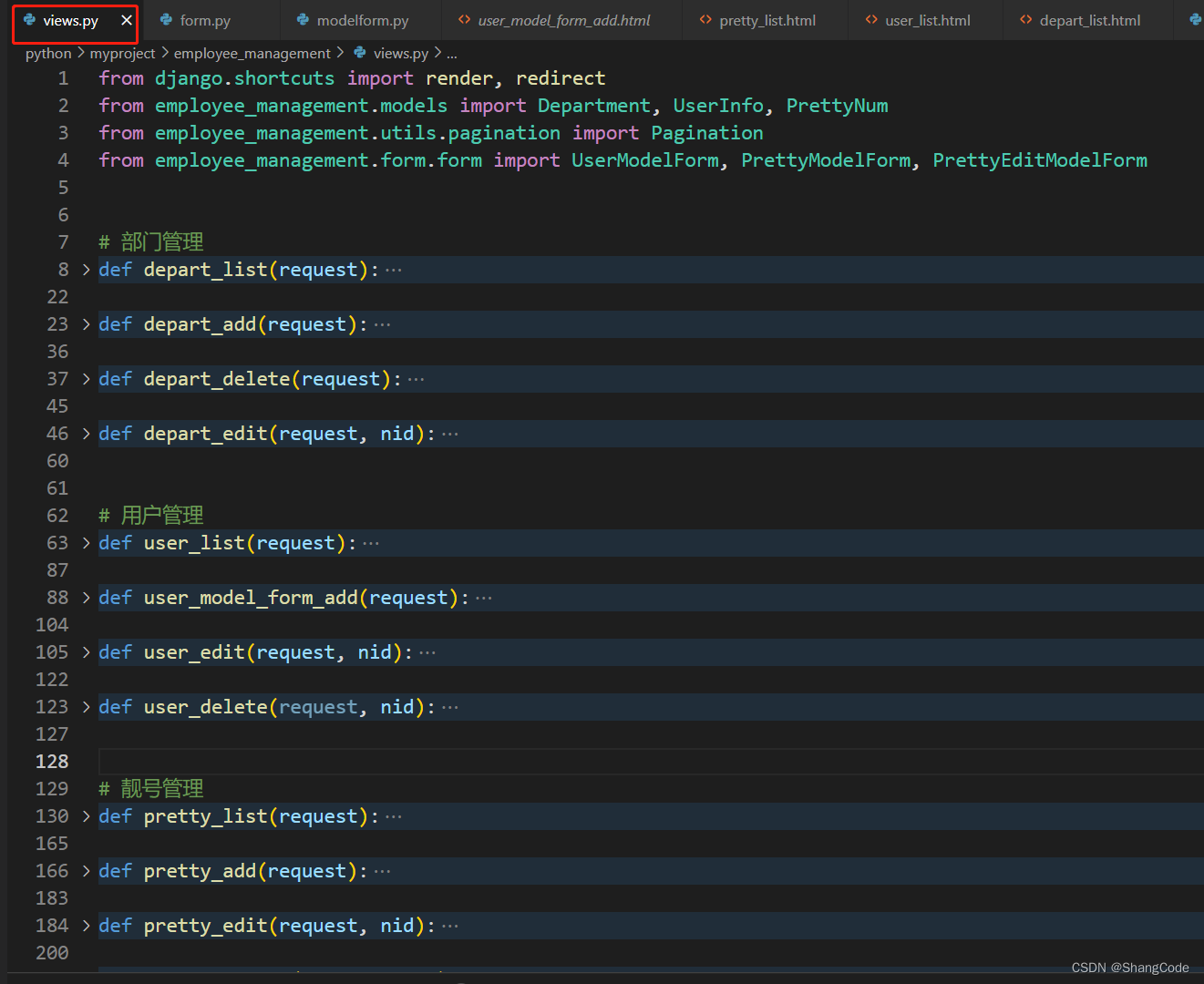
Task: Close the views.py tab
Action: [127, 20]
